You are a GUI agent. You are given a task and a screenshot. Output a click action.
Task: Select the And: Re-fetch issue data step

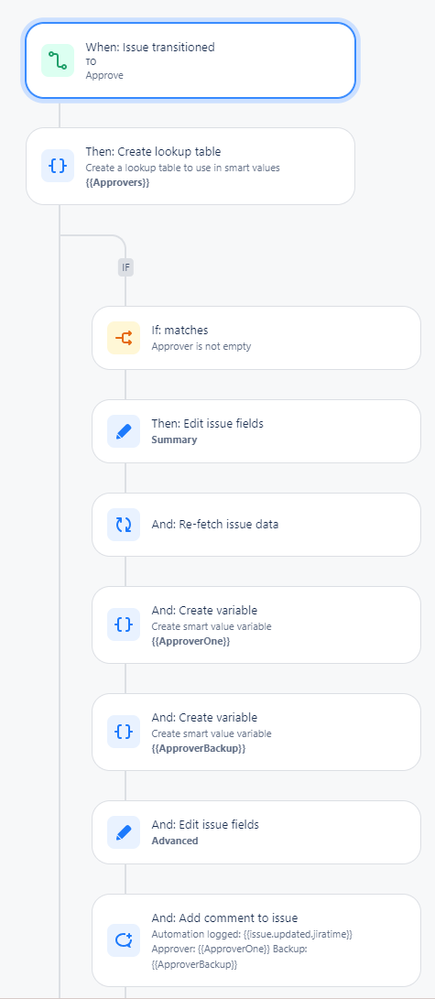coord(256,524)
